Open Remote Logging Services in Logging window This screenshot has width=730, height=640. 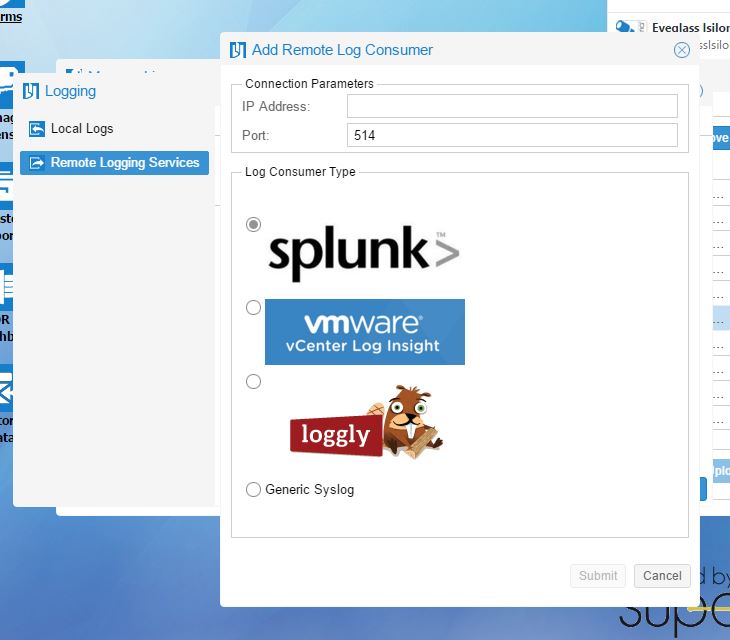[115, 162]
